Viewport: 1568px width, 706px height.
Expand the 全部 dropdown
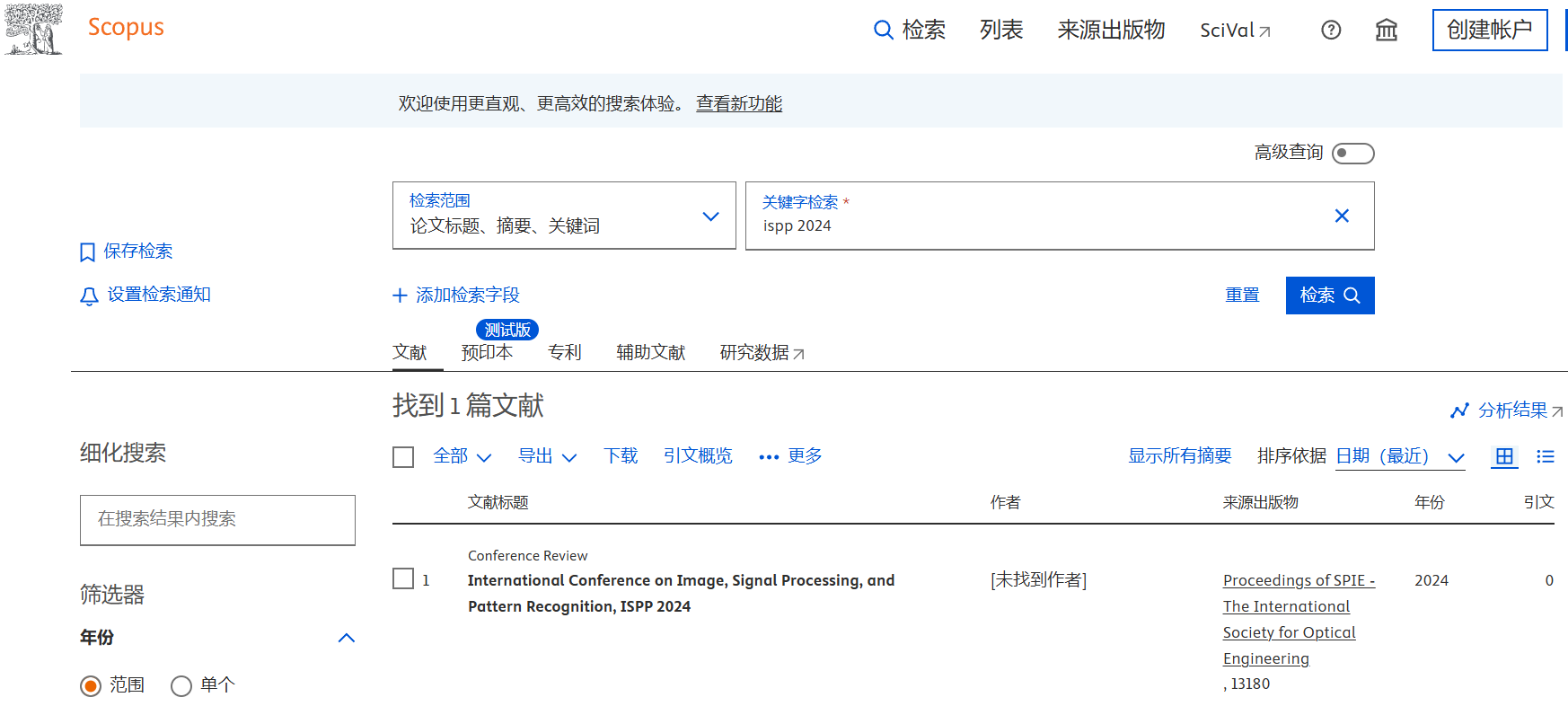462,456
